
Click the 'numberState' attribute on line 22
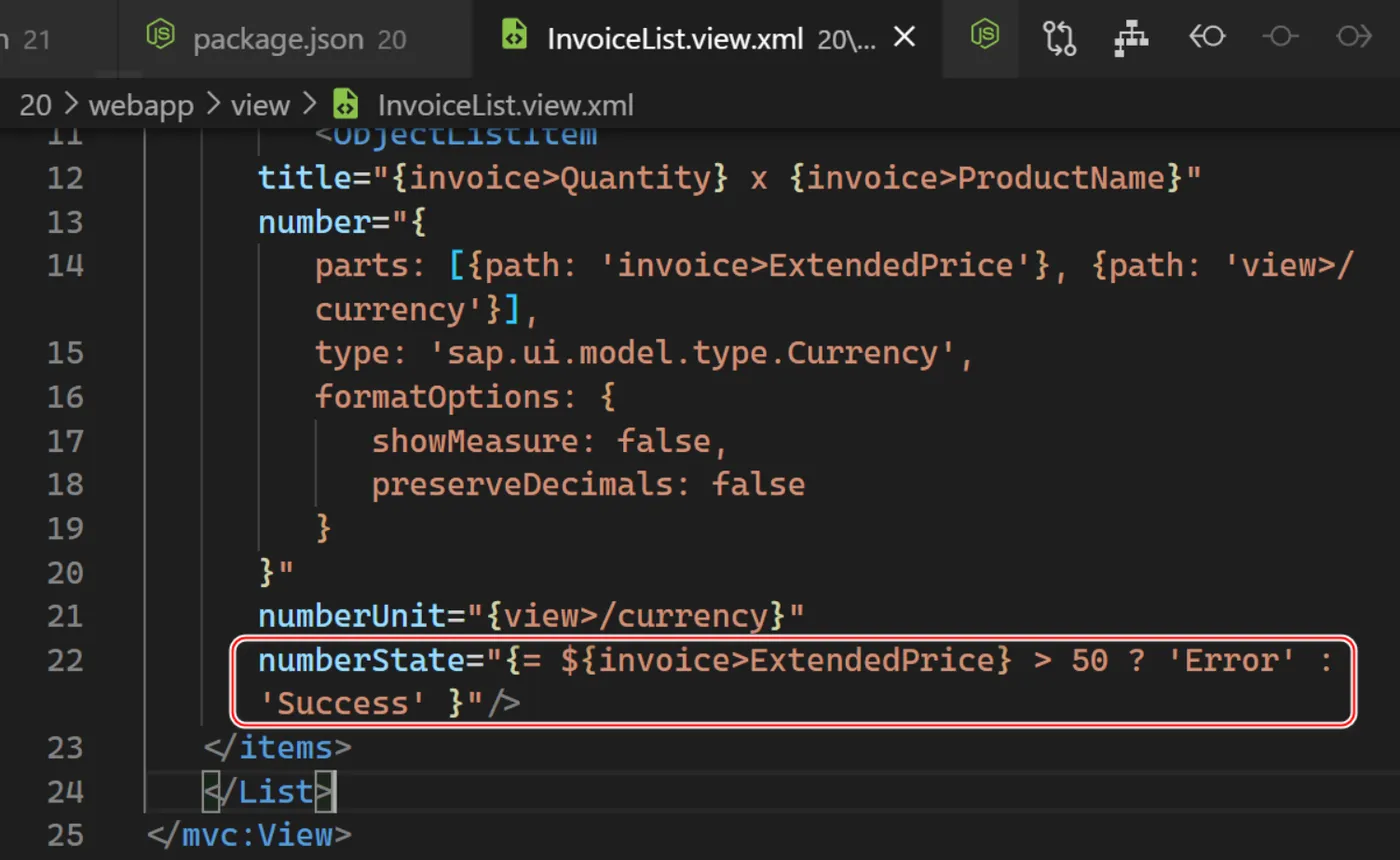[x=363, y=660]
